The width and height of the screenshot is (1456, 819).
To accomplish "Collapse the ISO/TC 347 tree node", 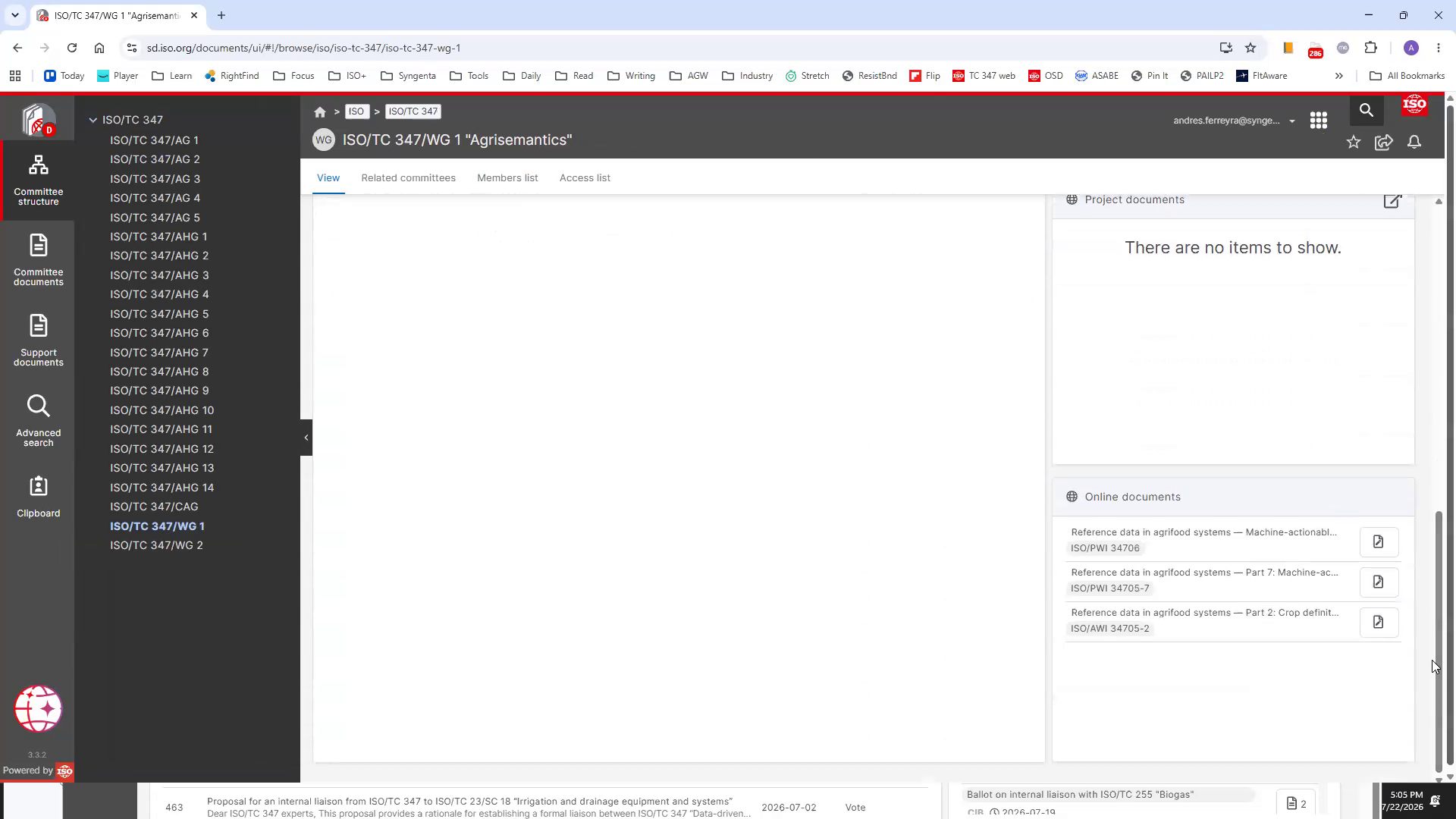I will pyautogui.click(x=93, y=120).
